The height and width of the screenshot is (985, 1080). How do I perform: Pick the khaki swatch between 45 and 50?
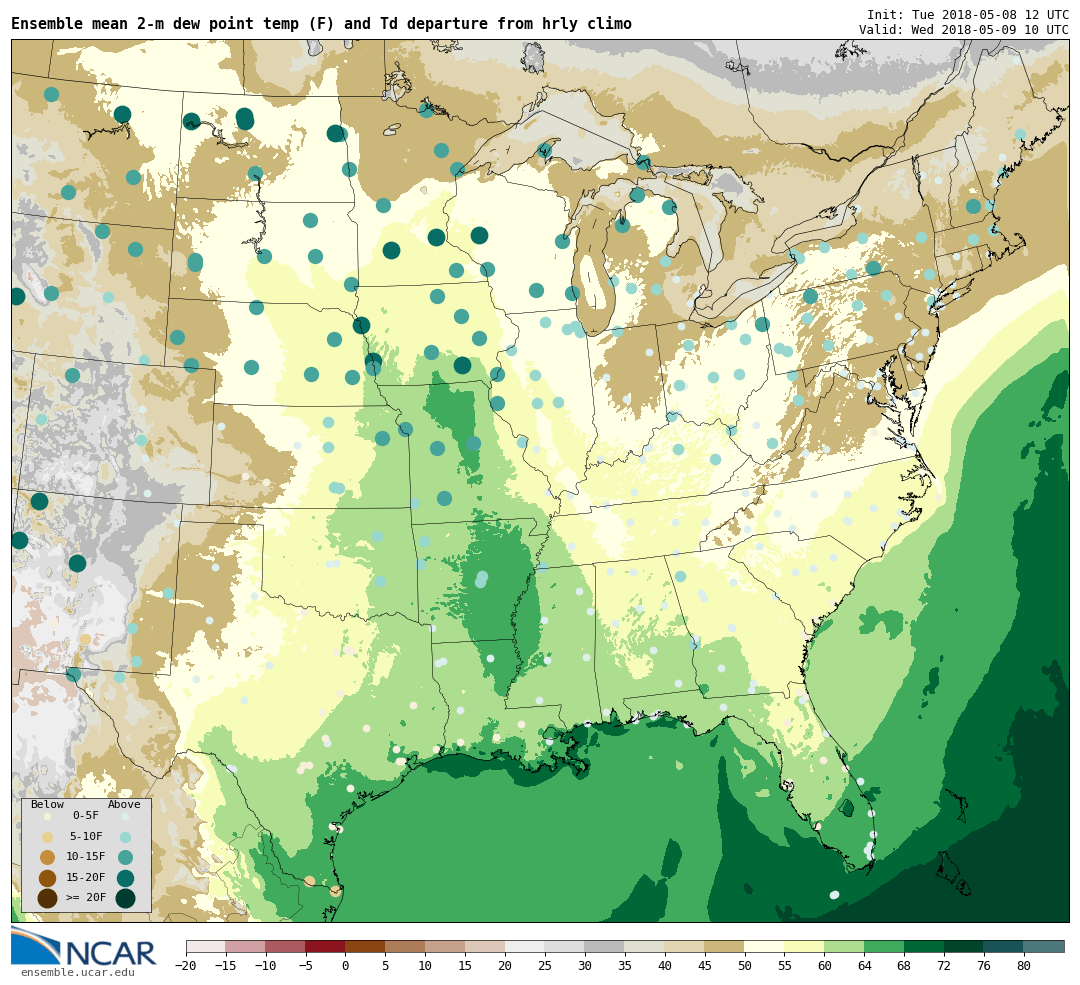point(725,946)
